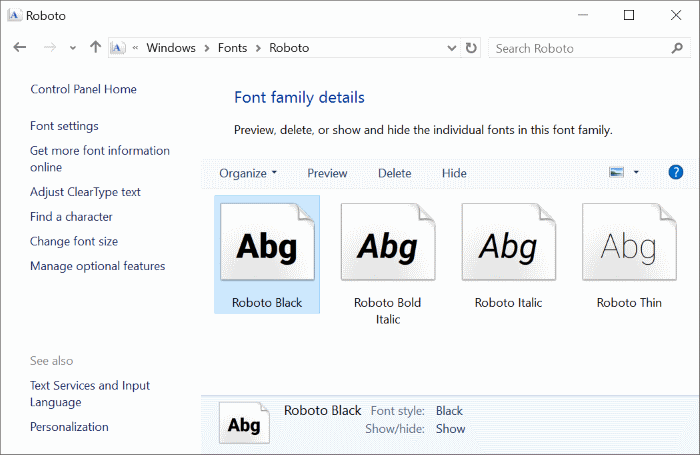Click Preview in the toolbar

[327, 173]
